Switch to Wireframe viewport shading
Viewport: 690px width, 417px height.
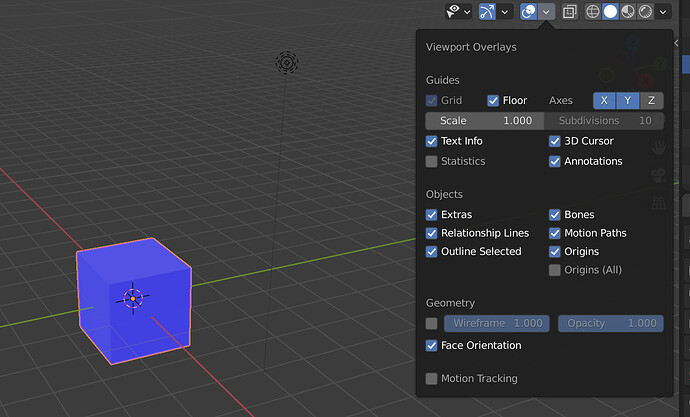pos(593,12)
